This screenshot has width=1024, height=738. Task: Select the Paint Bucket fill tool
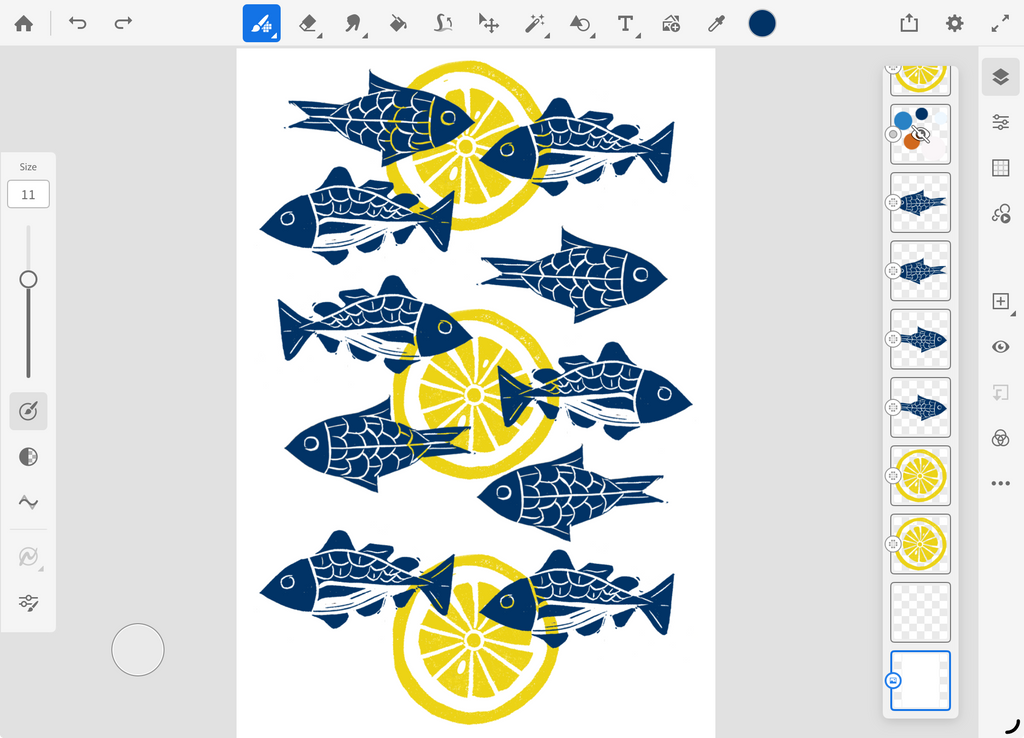pyautogui.click(x=398, y=24)
